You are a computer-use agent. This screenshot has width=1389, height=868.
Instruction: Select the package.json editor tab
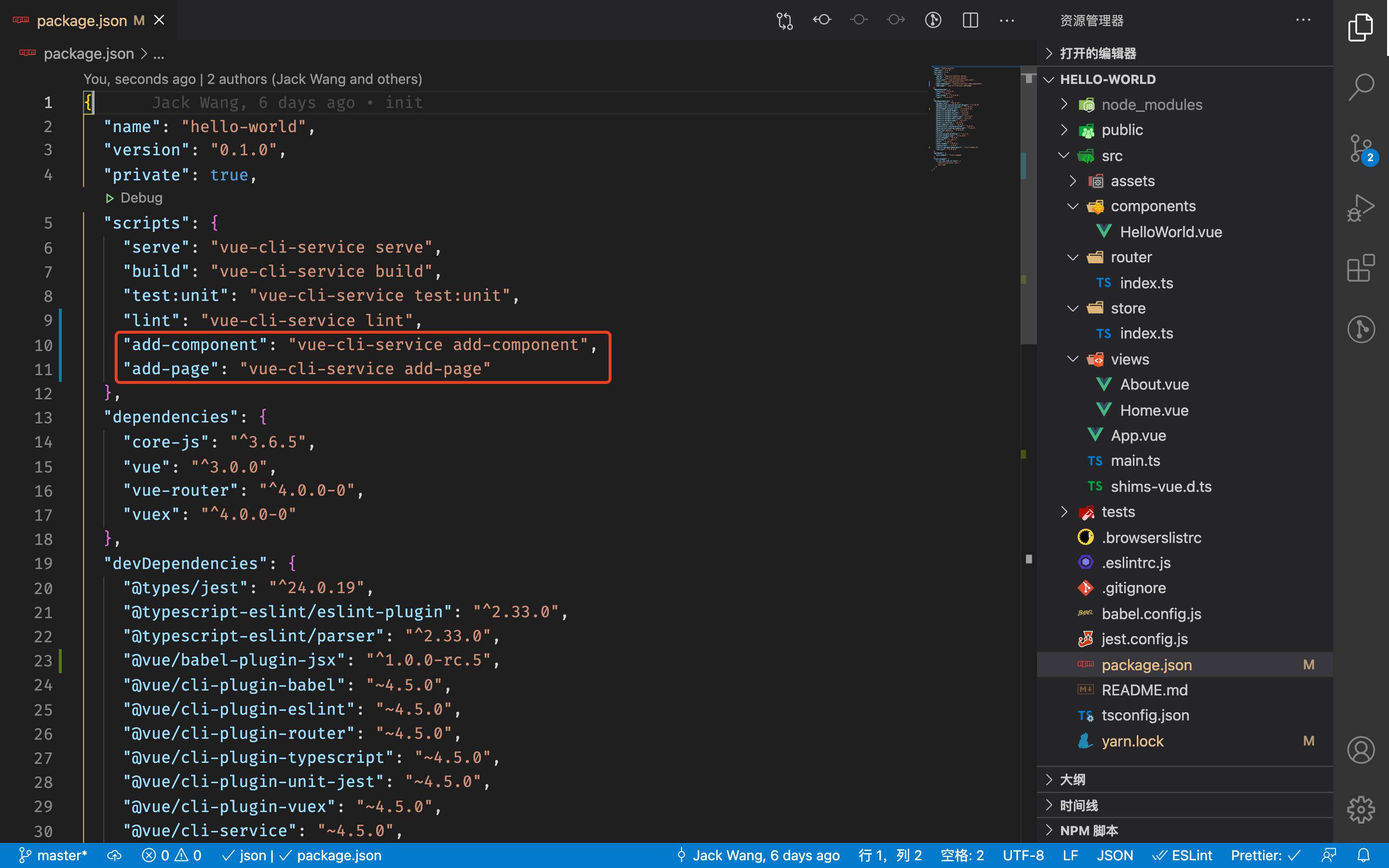88,20
